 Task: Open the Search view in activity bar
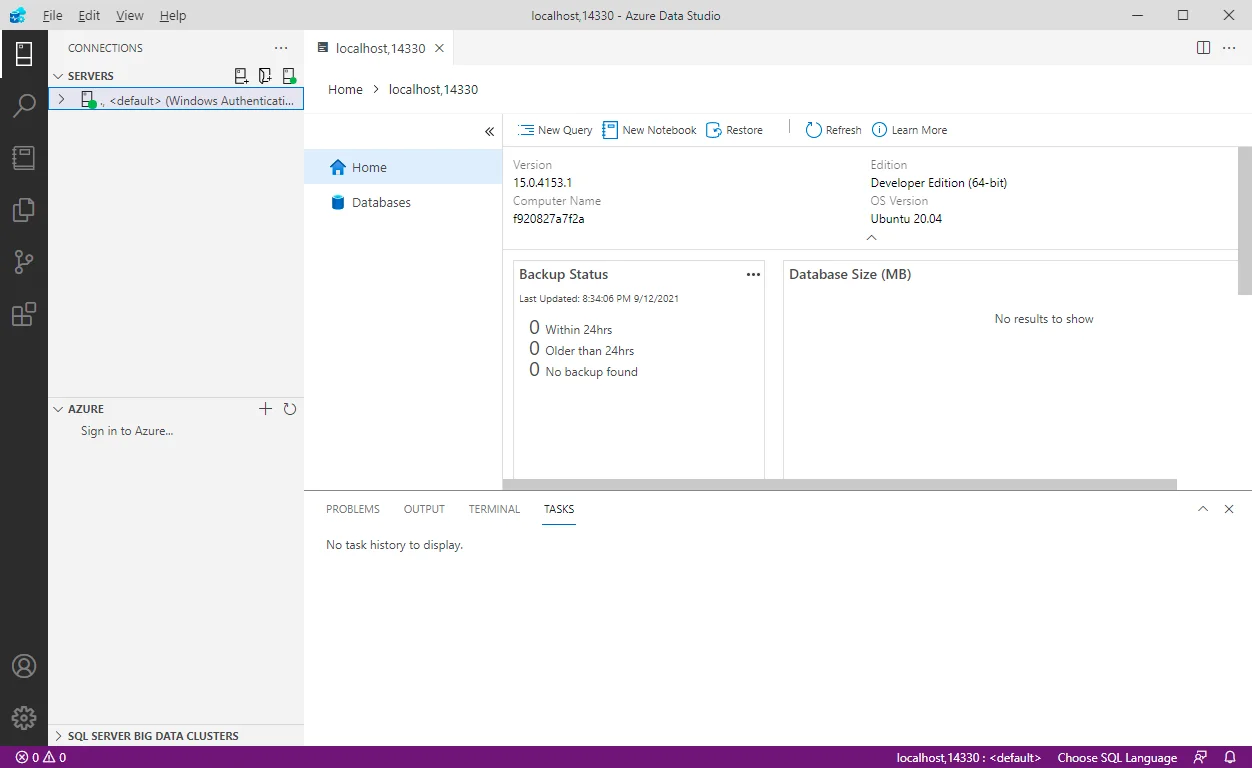point(24,106)
